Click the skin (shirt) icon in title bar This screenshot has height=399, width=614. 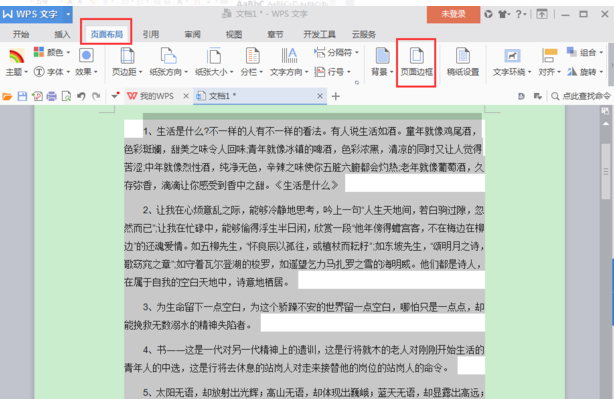[x=502, y=14]
